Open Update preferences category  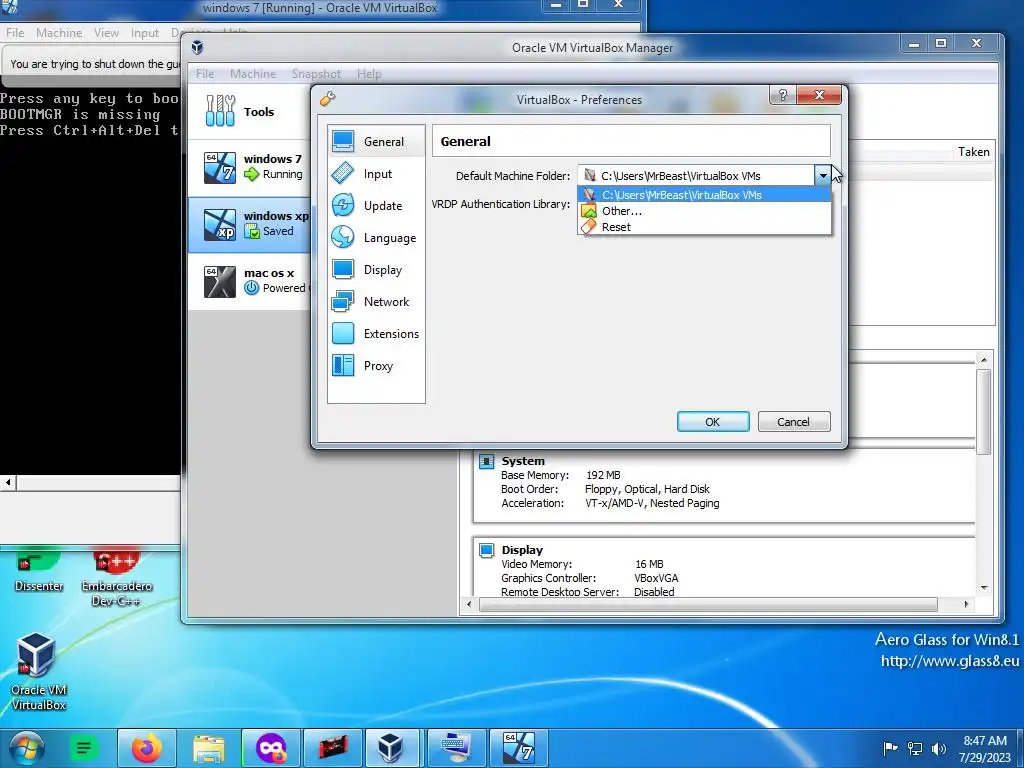[x=376, y=205]
